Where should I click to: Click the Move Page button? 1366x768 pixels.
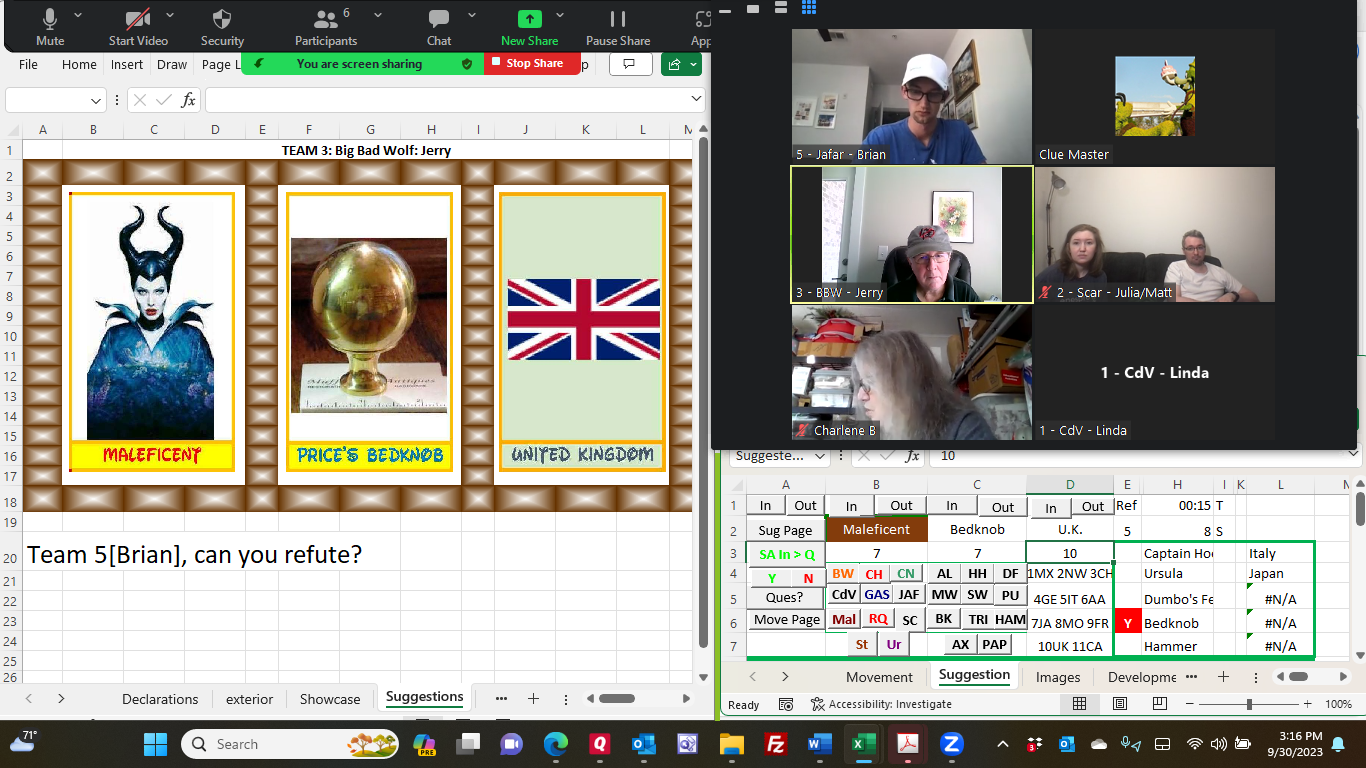coord(787,620)
